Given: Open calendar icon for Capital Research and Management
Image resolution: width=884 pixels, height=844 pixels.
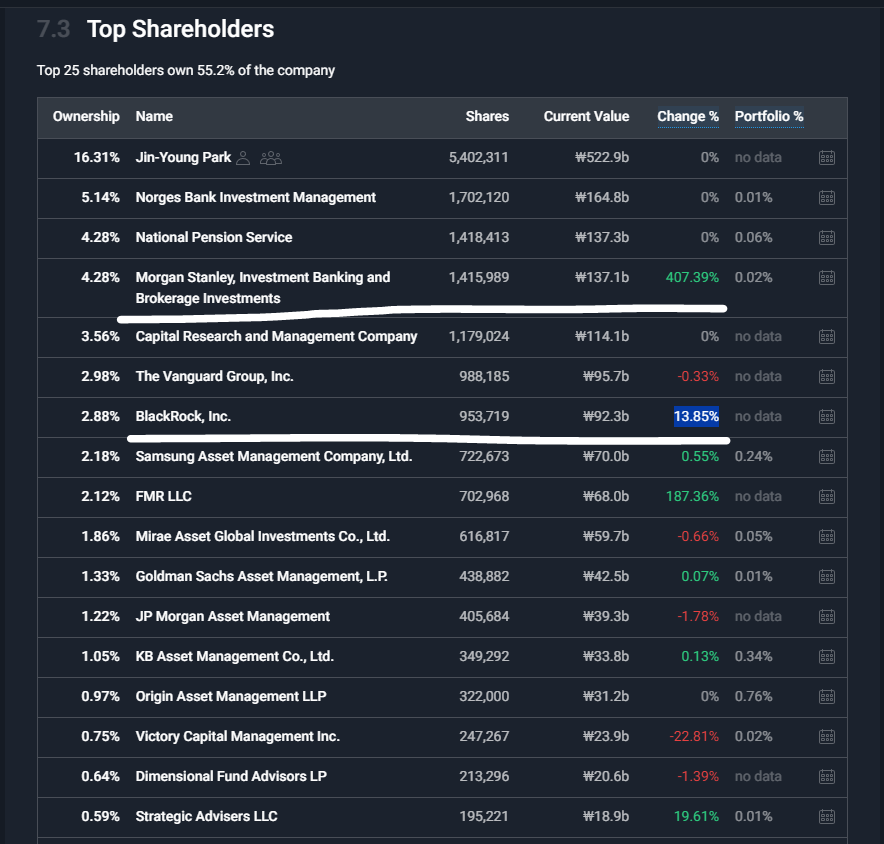Looking at the screenshot, I should coord(826,337).
